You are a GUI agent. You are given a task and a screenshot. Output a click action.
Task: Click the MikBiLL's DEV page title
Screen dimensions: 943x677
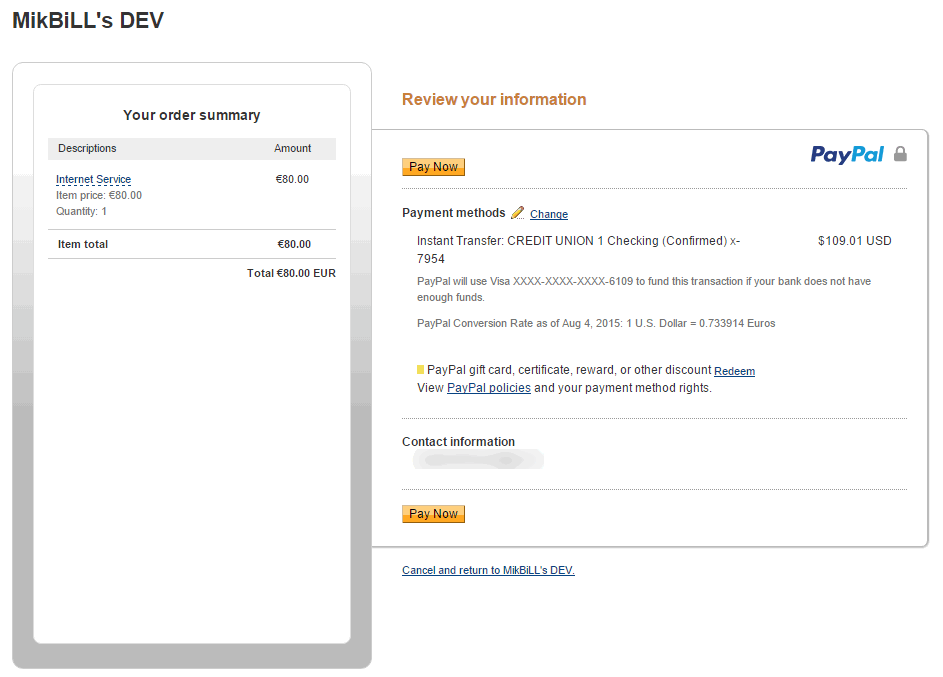[88, 21]
